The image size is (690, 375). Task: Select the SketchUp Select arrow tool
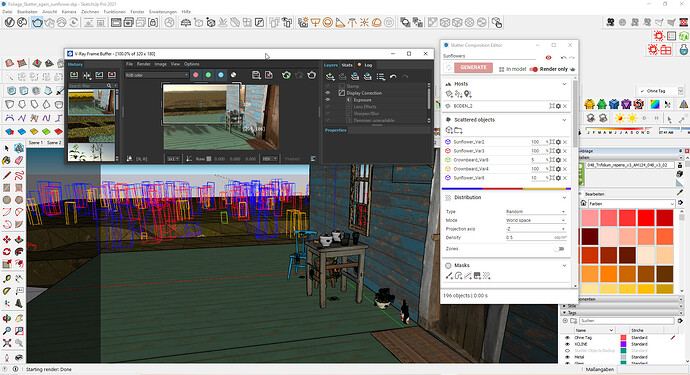pos(7,148)
